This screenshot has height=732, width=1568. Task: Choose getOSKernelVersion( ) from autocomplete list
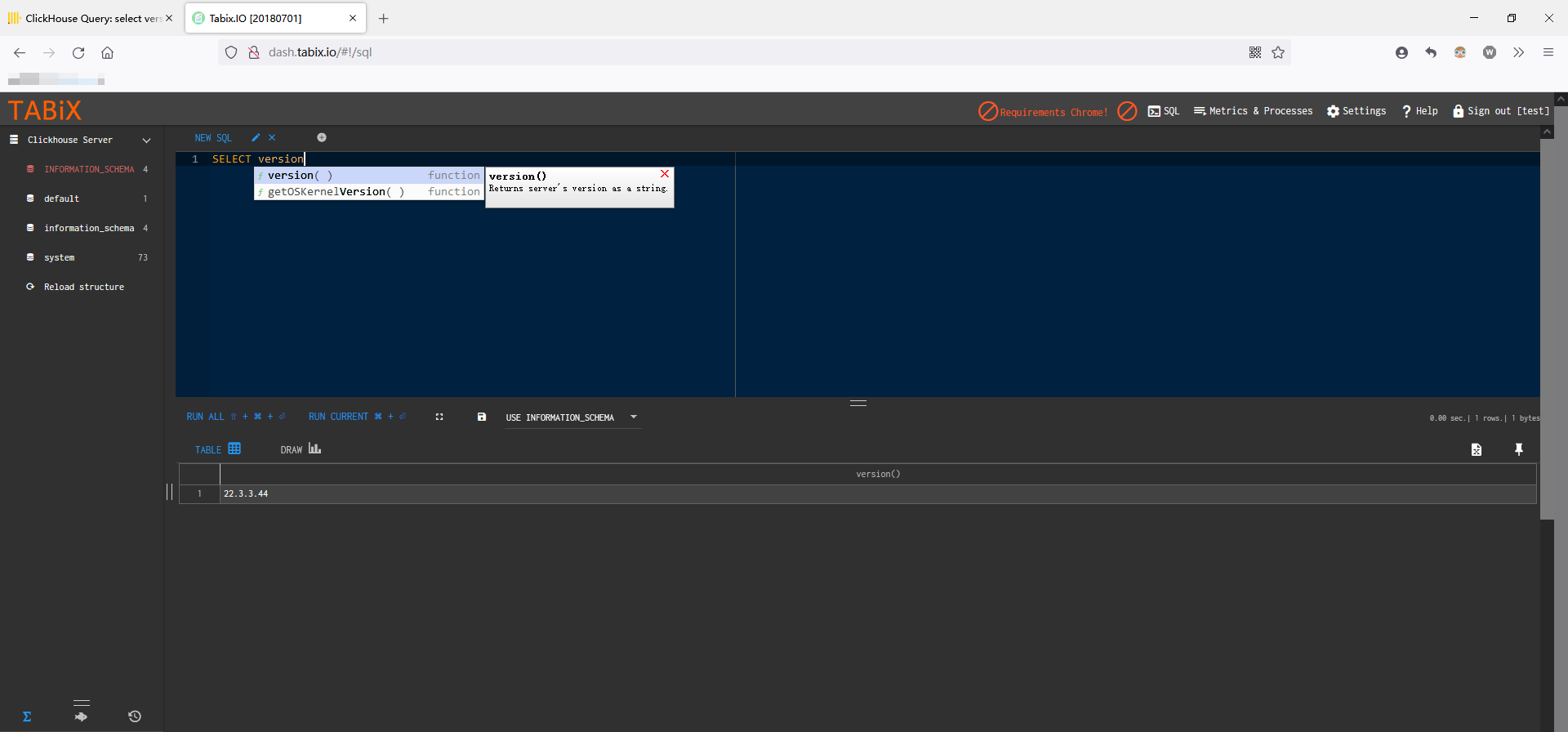click(369, 192)
